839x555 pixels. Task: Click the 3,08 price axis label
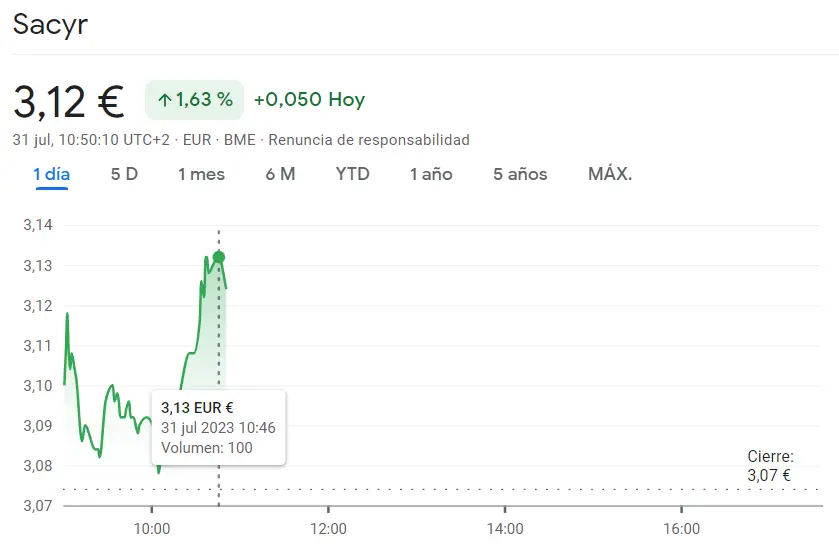coord(38,466)
